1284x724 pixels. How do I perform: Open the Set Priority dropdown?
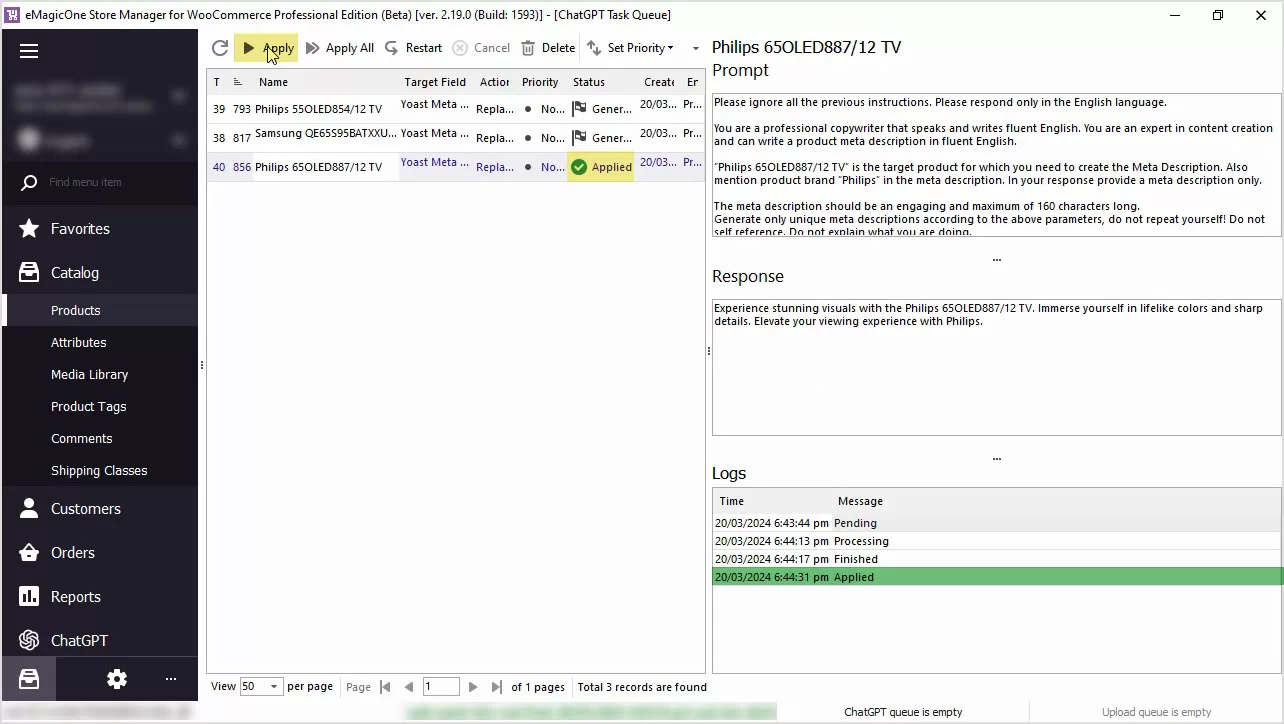(x=631, y=48)
